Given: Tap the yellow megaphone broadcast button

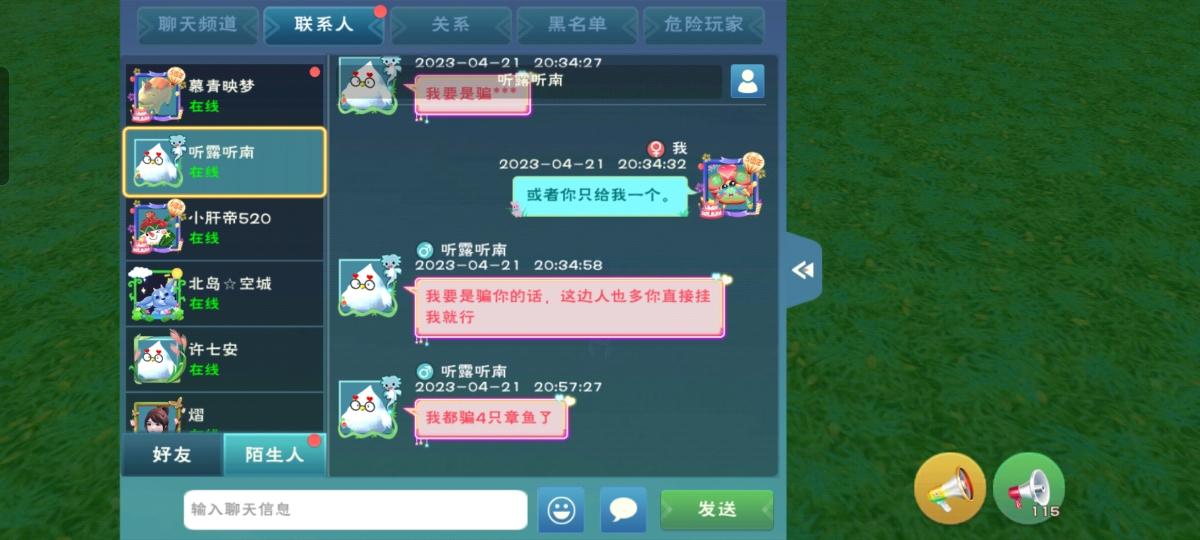Looking at the screenshot, I should (x=950, y=488).
